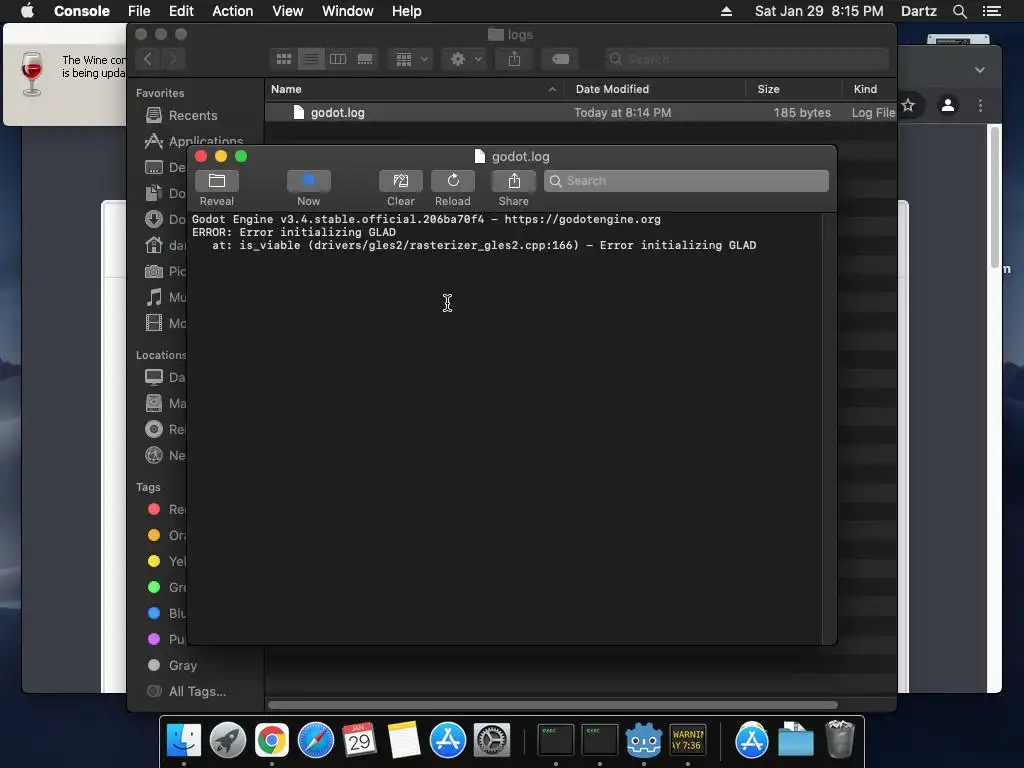
Task: Share the godot.log document
Action: point(513,181)
